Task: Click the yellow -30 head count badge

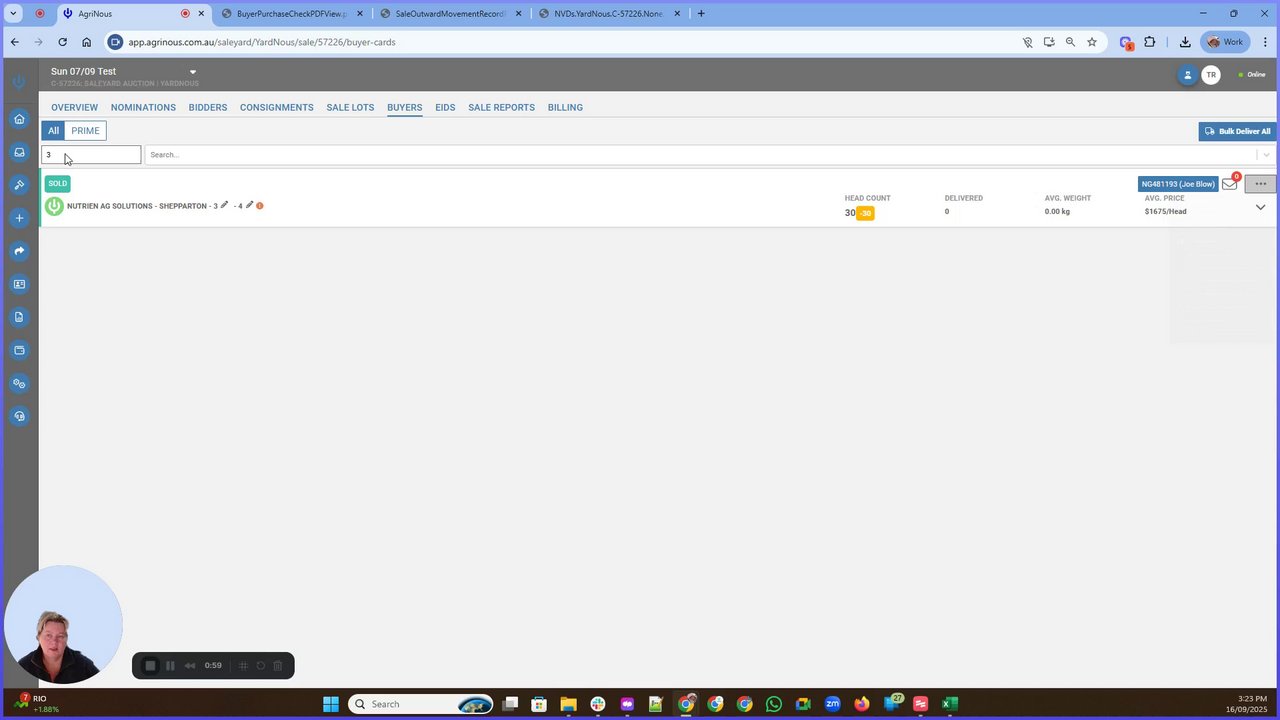Action: pyautogui.click(x=865, y=213)
